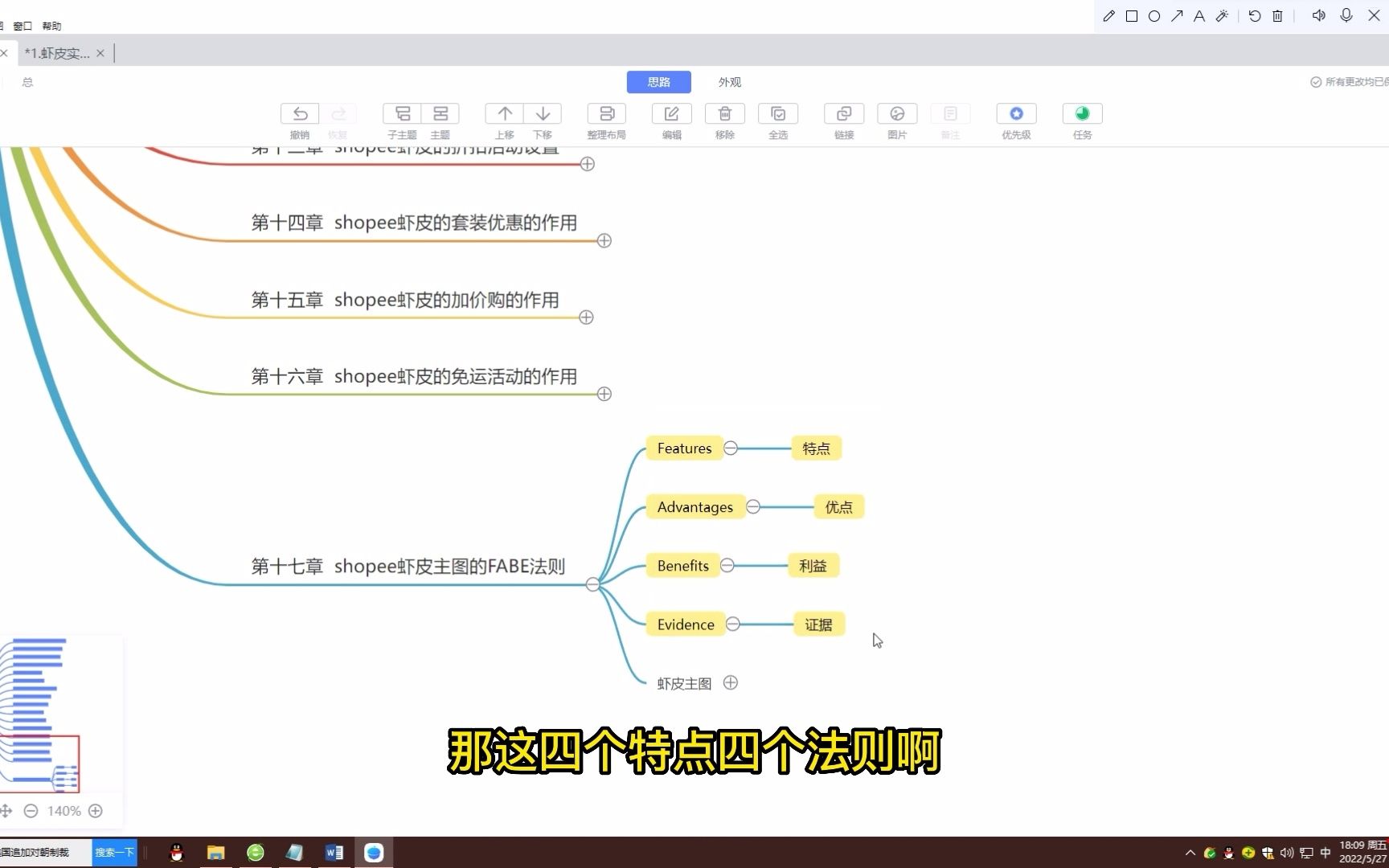1389x868 pixels.
Task: Select the 优点 node
Action: tap(839, 507)
